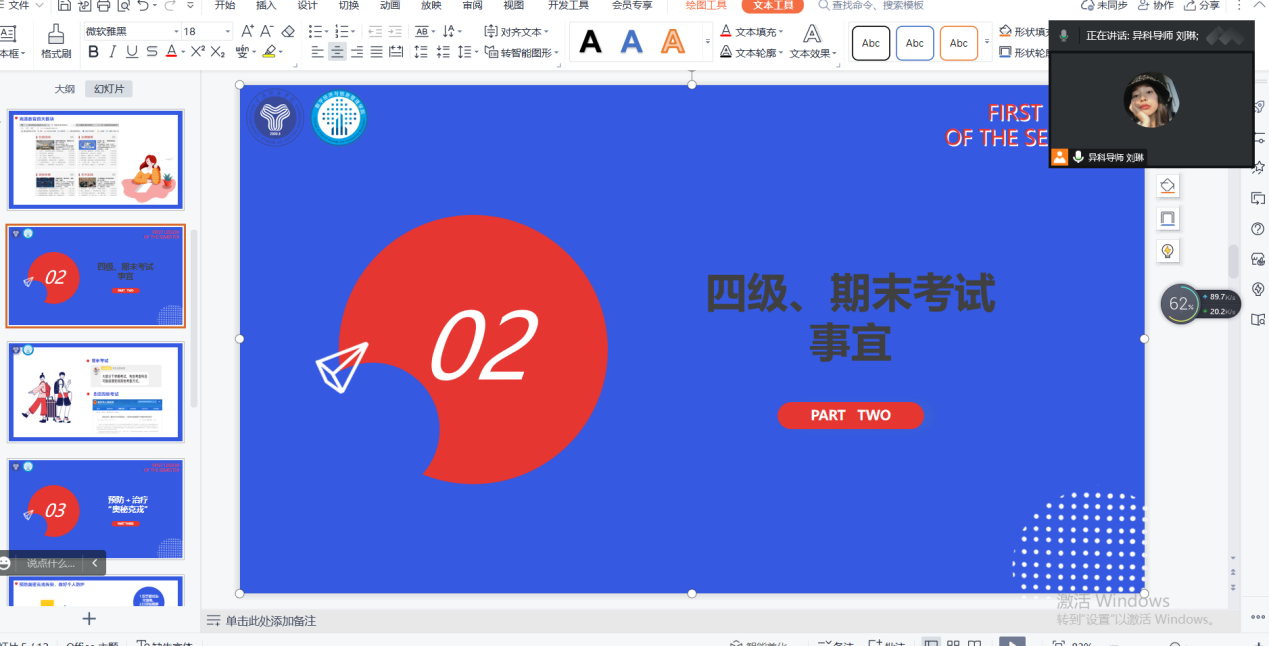Start slideshow with the play button
The height and width of the screenshot is (646, 1269).
click(1012, 643)
